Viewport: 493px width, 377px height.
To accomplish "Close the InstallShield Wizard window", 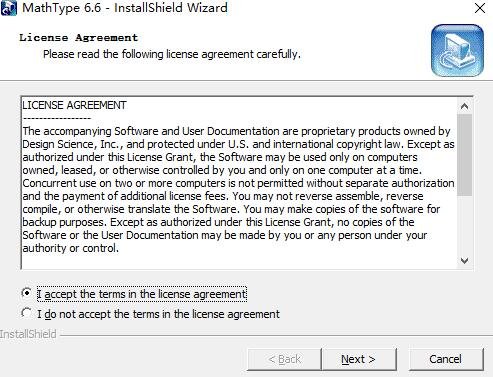I will coord(480,8).
